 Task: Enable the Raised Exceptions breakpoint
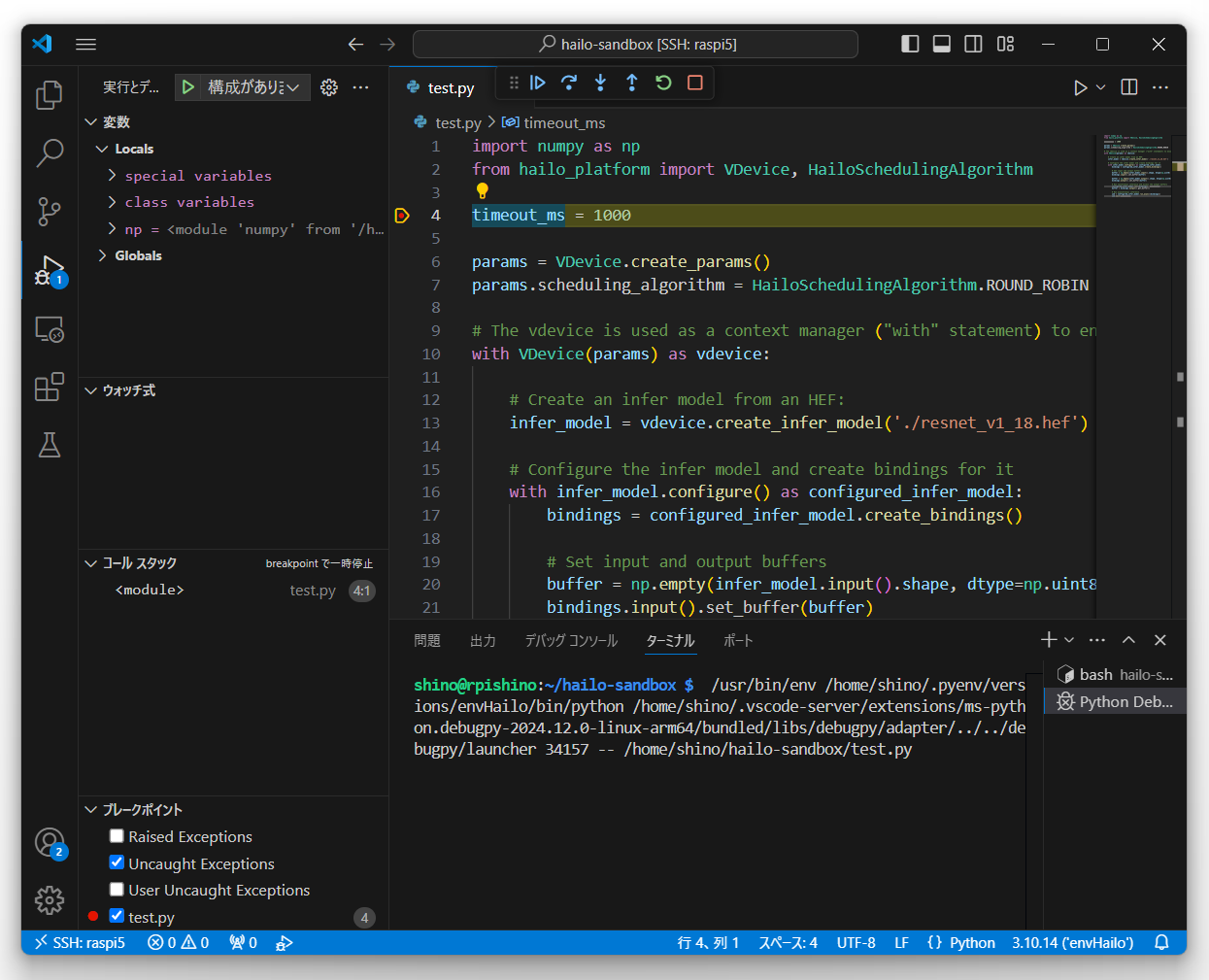tap(117, 835)
